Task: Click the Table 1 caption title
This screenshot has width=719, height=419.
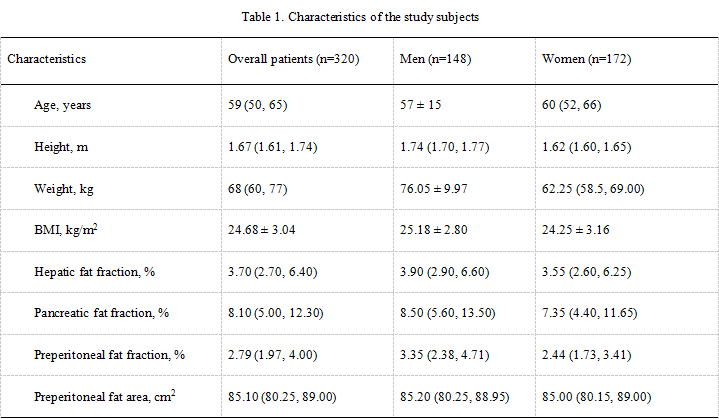Action: (x=360, y=17)
